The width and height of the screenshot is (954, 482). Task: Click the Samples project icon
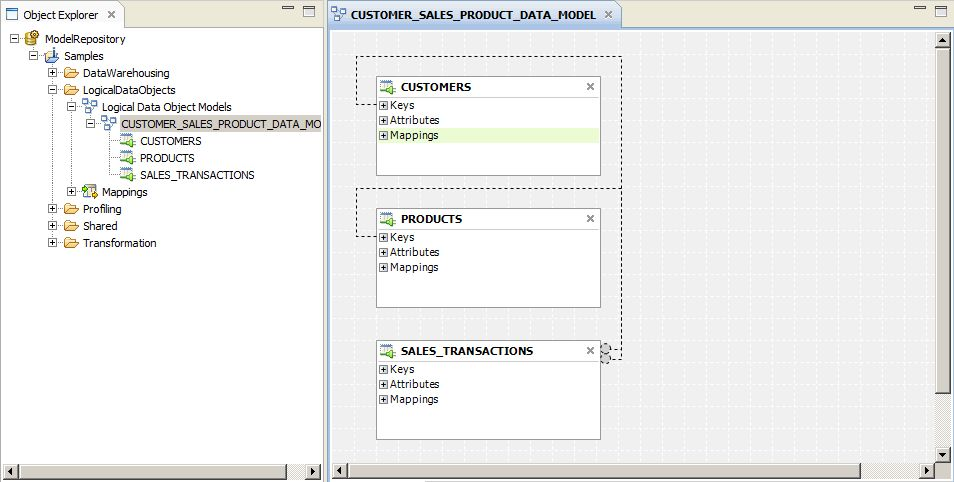pyautogui.click(x=51, y=56)
